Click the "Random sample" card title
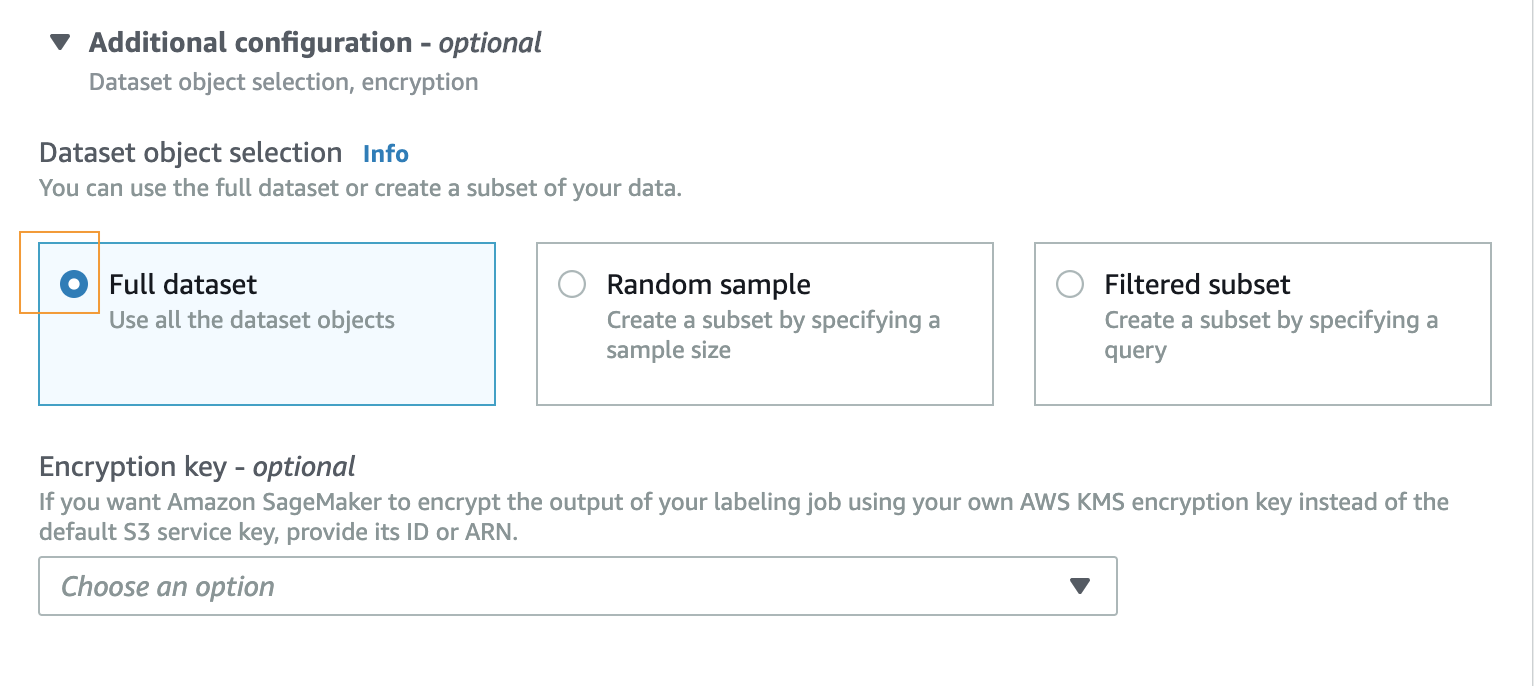Screen dimensions: 1534x686 point(709,285)
